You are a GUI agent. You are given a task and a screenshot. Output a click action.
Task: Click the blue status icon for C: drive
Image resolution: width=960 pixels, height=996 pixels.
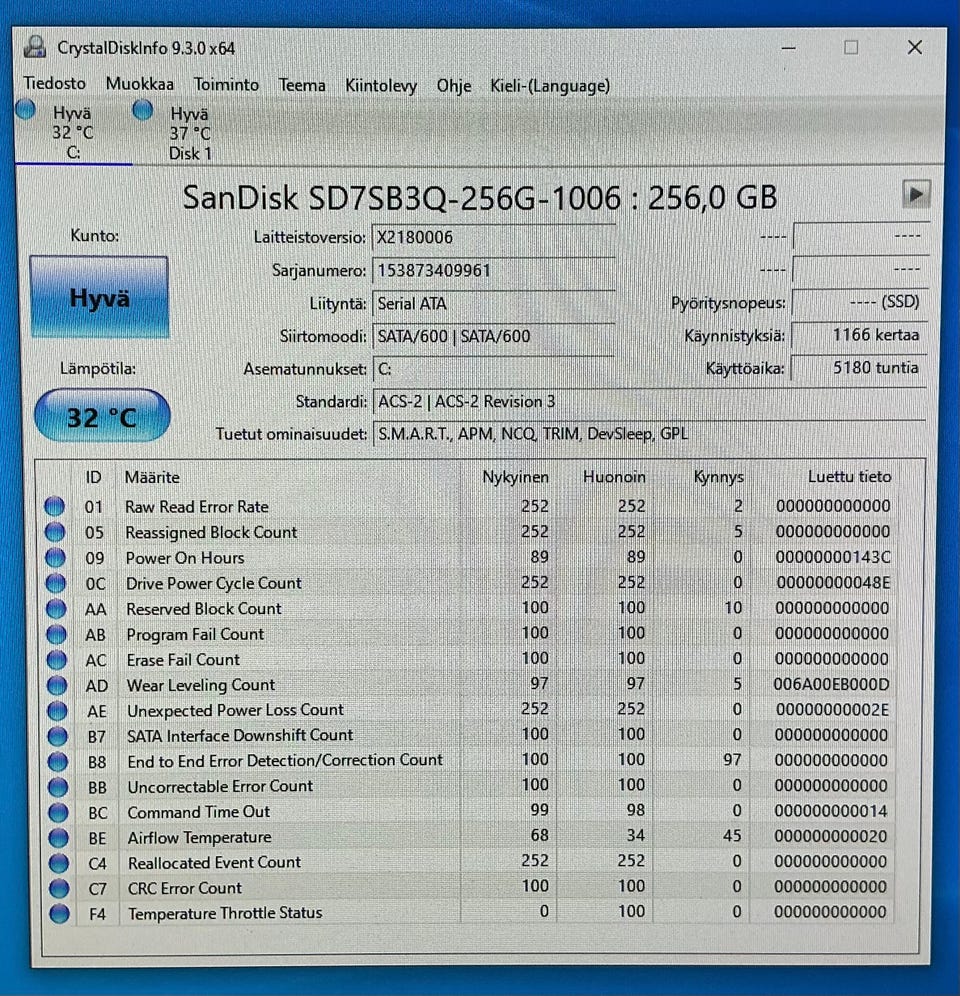pyautogui.click(x=25, y=110)
